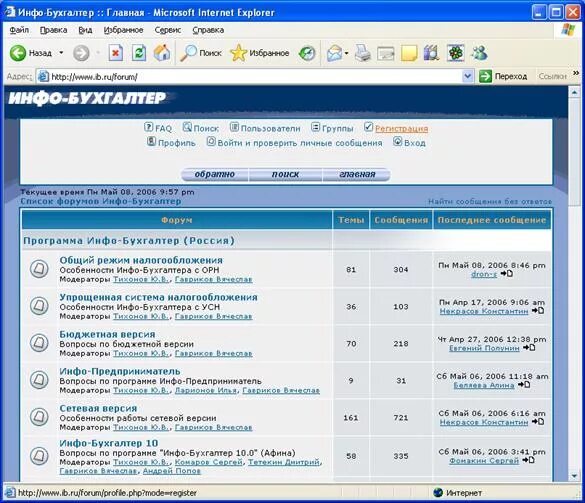Click the Регистрация link
The height and width of the screenshot is (503, 585).
(401, 128)
